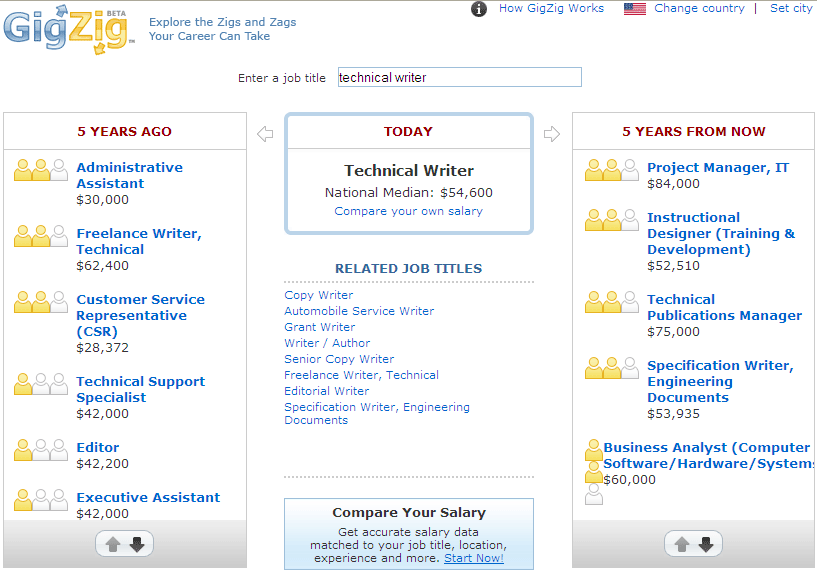The height and width of the screenshot is (580, 817).
Task: Click up arrow under 5 Years From Now list
Action: [682, 545]
